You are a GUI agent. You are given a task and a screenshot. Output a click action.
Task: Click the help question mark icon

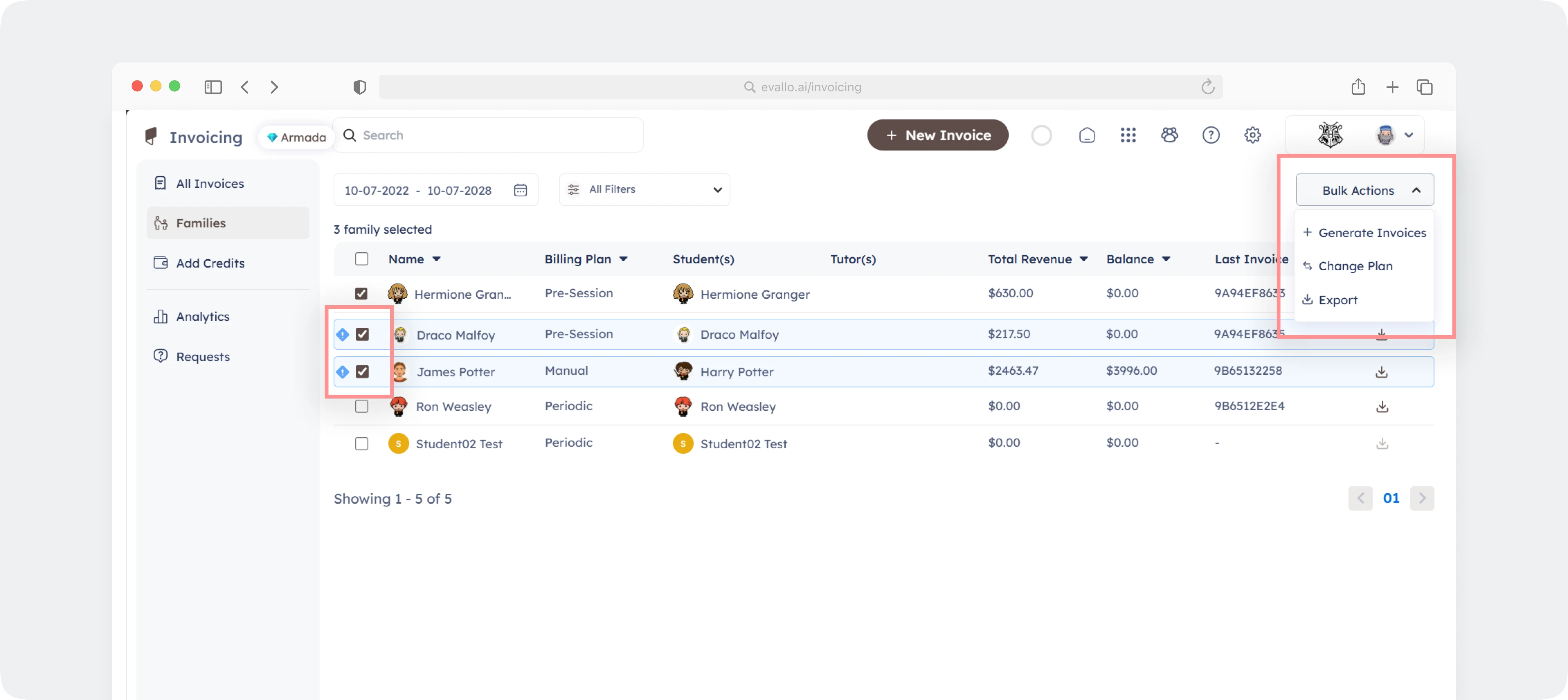[x=1211, y=135]
